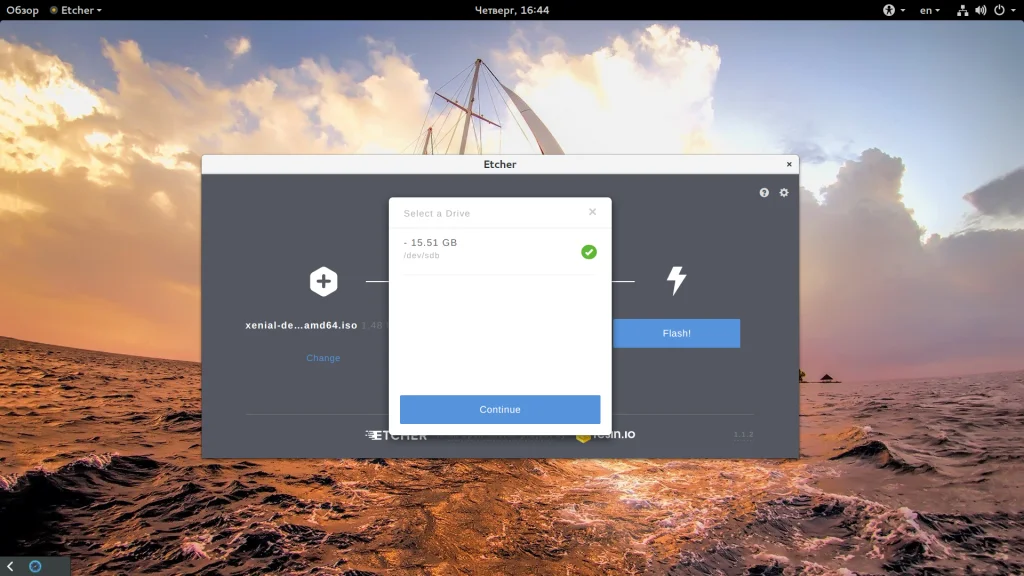The height and width of the screenshot is (576, 1024).
Task: Toggle the green checkmark for /dev/sdb
Action: point(588,252)
